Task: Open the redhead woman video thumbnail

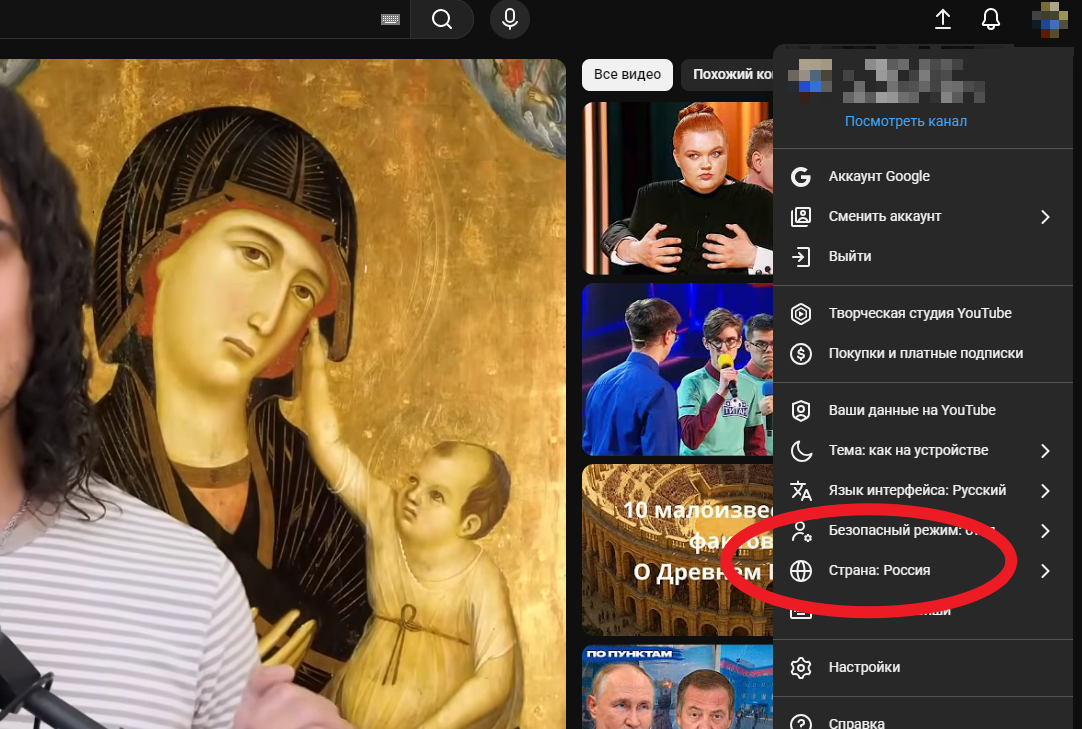Action: pyautogui.click(x=678, y=188)
